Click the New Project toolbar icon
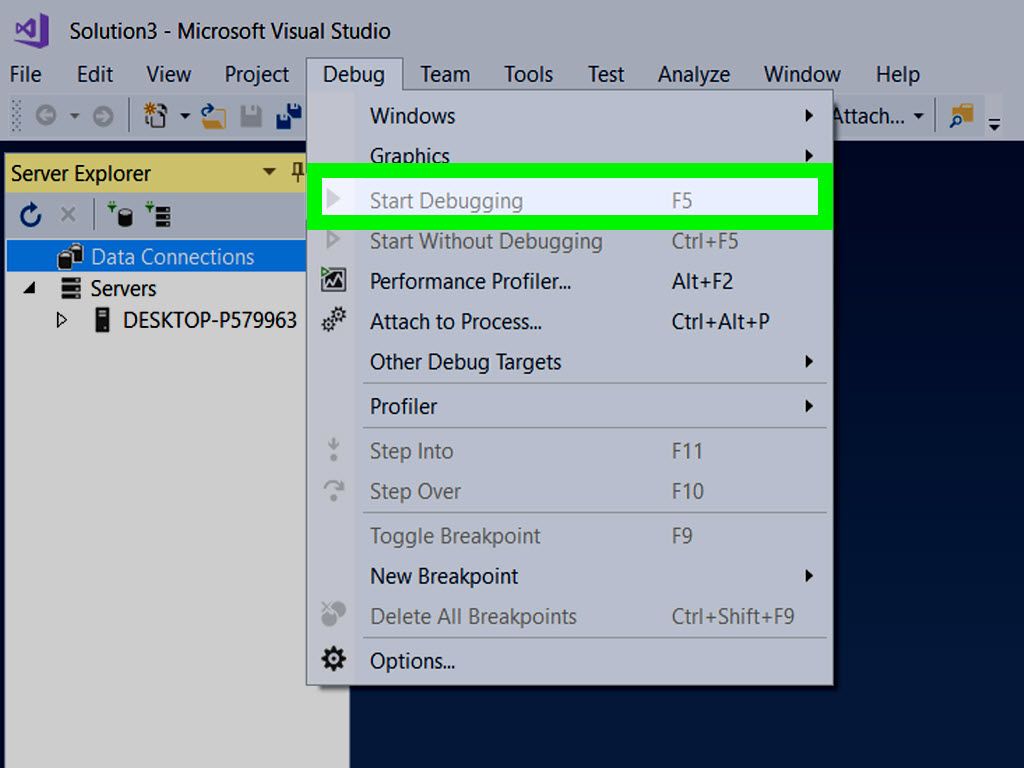1024x768 pixels. pyautogui.click(x=155, y=116)
